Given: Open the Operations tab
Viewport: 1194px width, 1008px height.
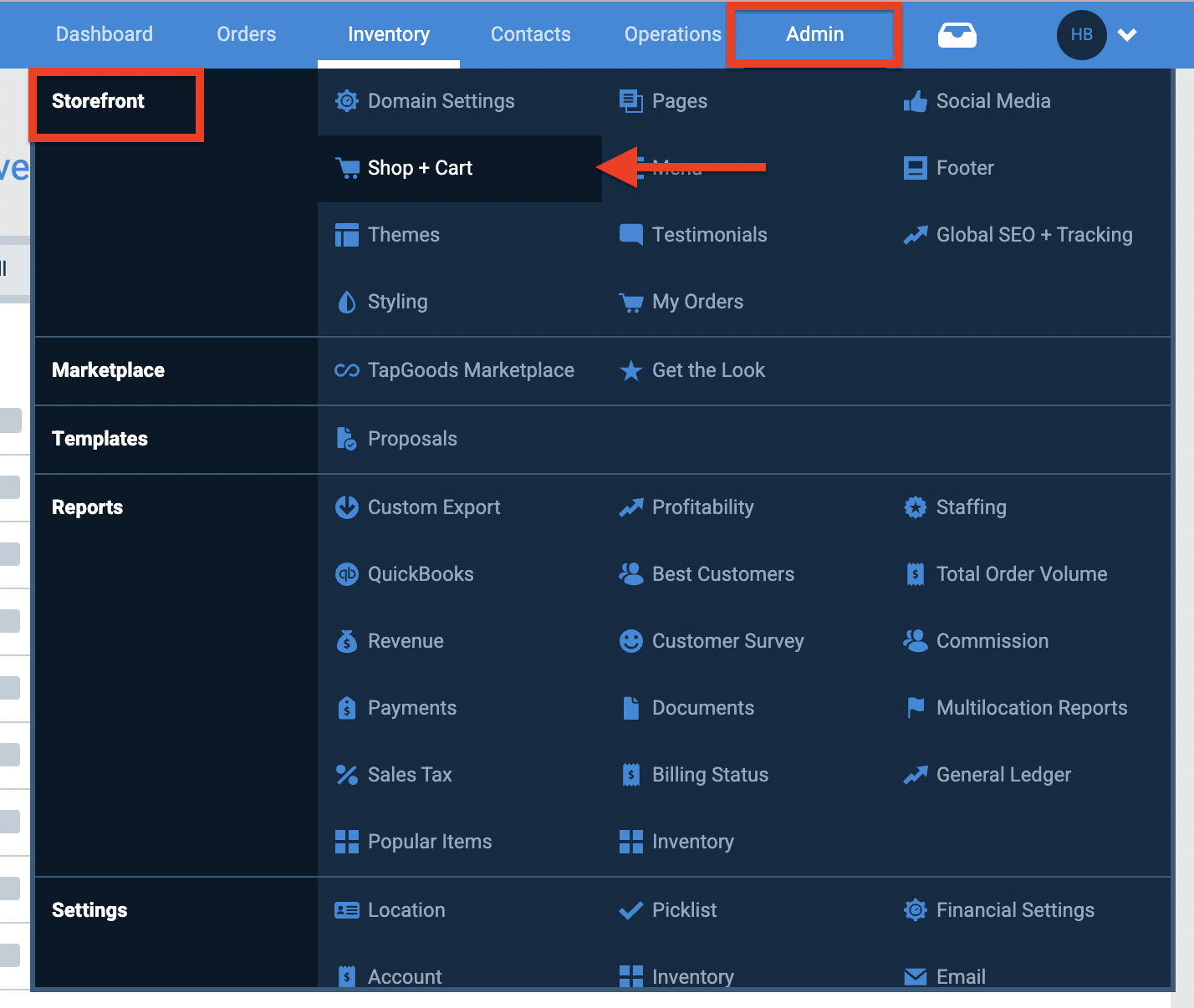Looking at the screenshot, I should 673,34.
